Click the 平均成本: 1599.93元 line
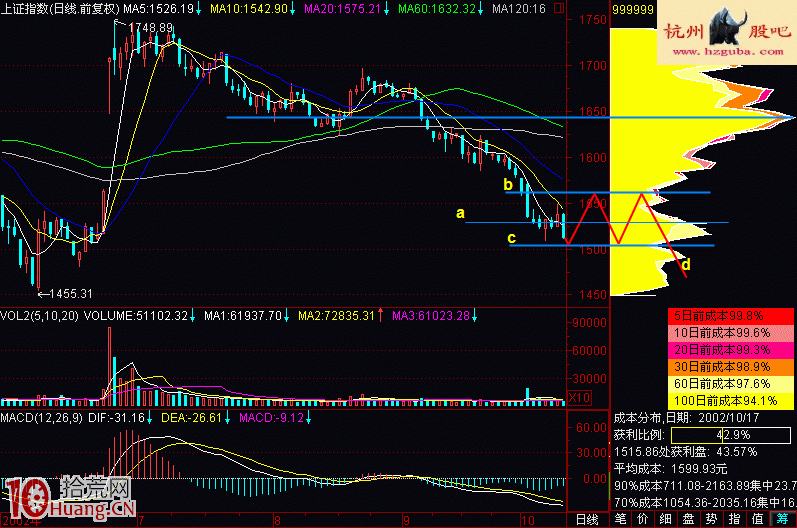This screenshot has width=797, height=528. (670, 469)
